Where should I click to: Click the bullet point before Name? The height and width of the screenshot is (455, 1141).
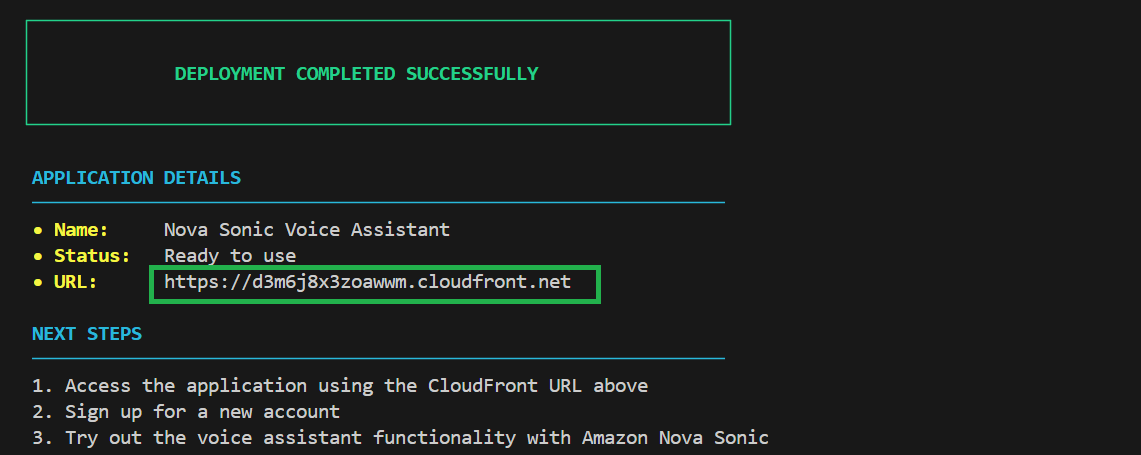pos(38,230)
